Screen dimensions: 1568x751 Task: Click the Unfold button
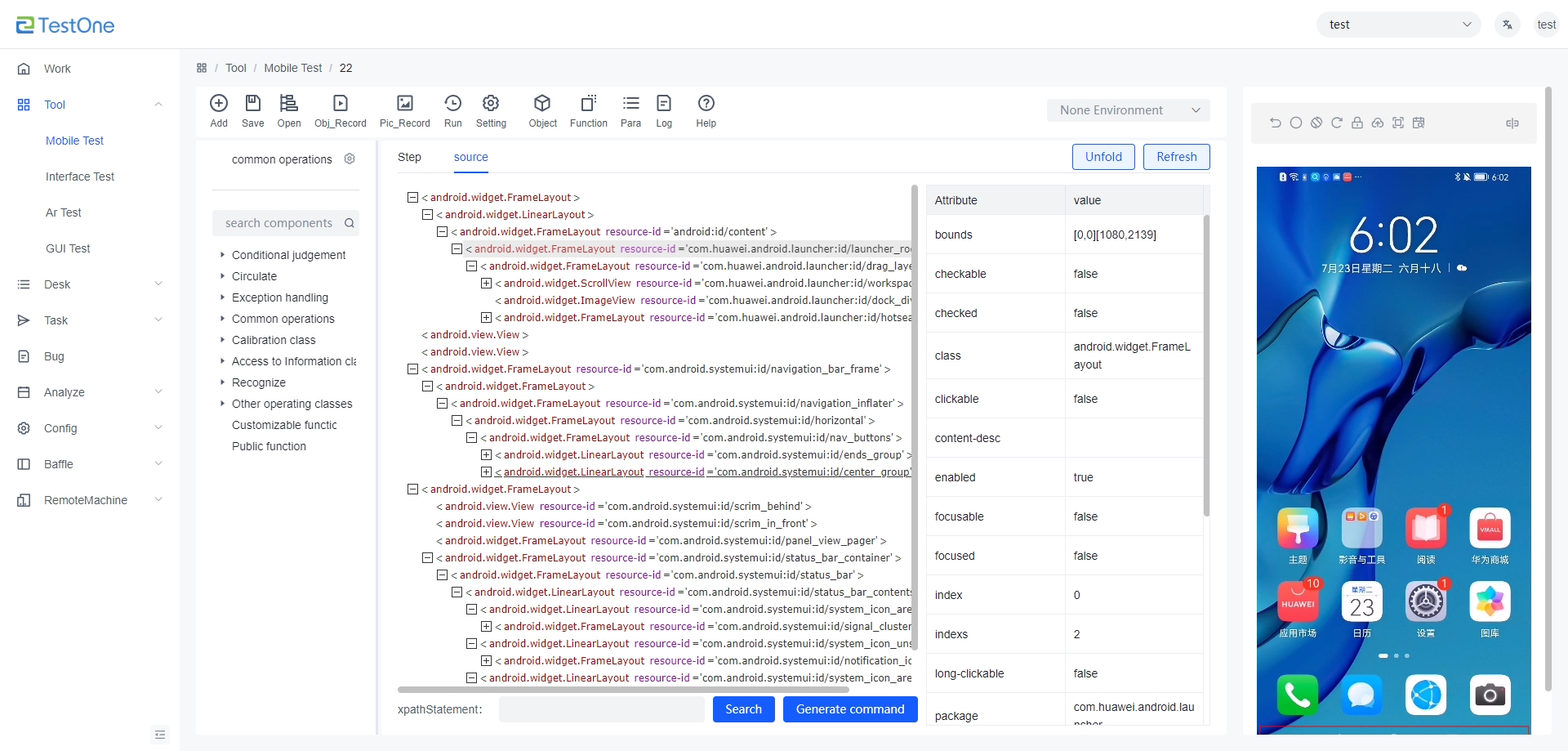point(1103,157)
